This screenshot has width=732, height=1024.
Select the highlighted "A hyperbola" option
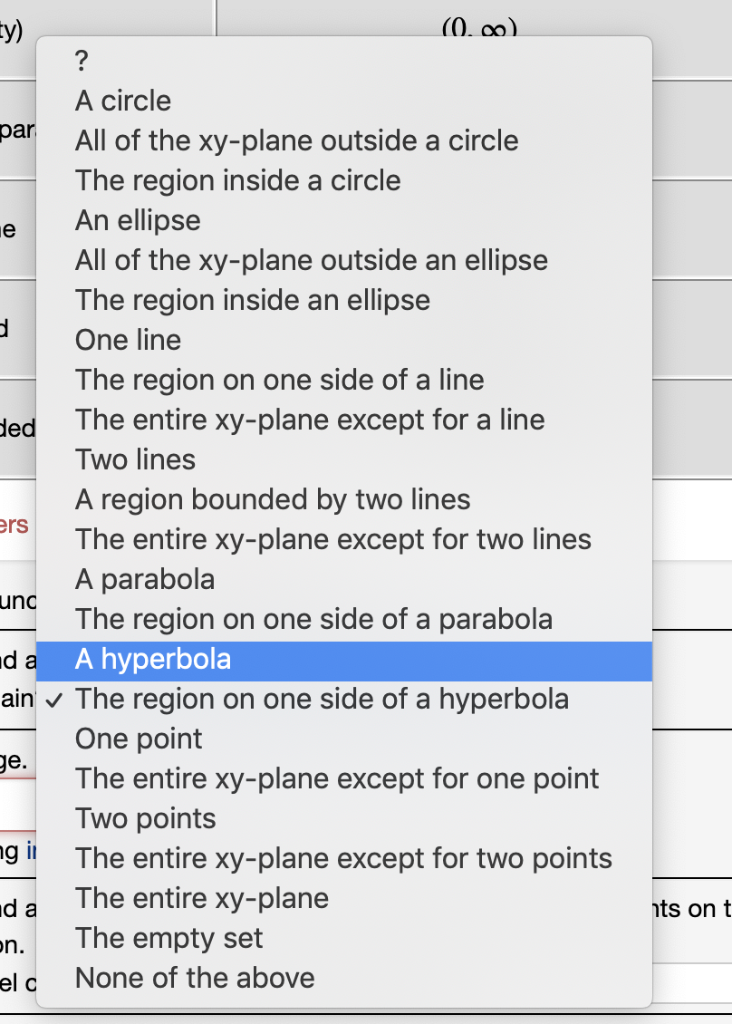pos(153,659)
